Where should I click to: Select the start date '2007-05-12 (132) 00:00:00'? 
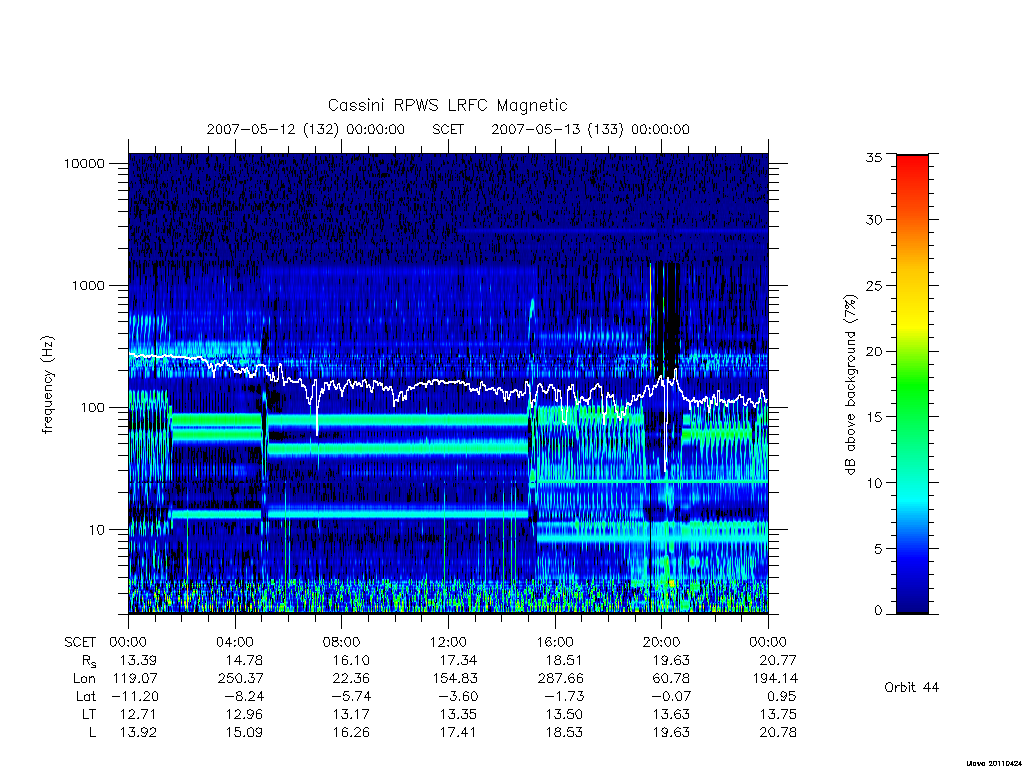306,129
